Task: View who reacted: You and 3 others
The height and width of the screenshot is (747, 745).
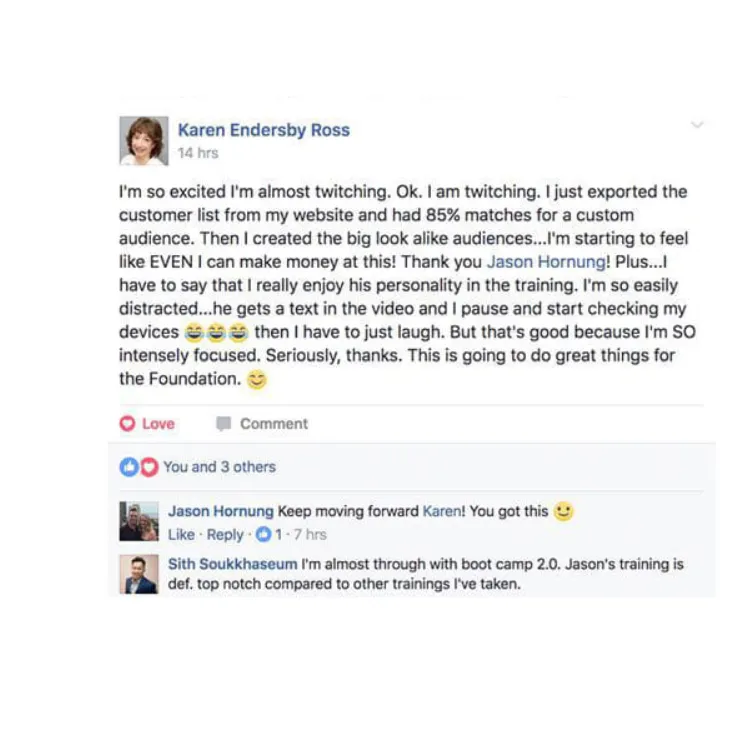Action: coord(220,467)
